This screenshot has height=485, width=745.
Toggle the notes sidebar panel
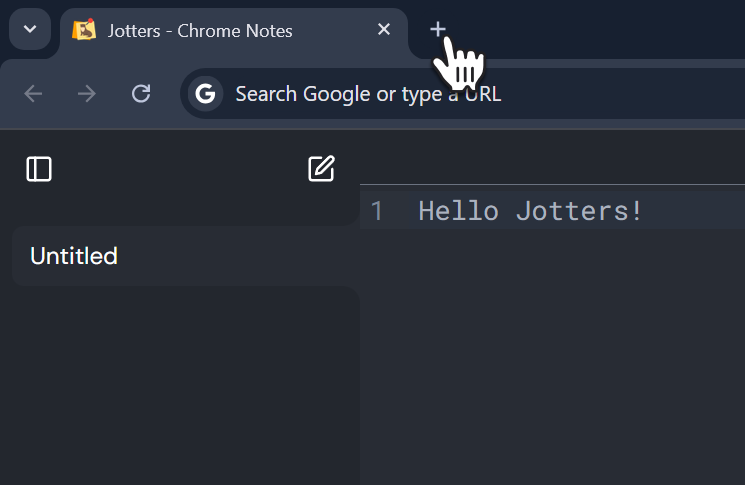[39, 169]
